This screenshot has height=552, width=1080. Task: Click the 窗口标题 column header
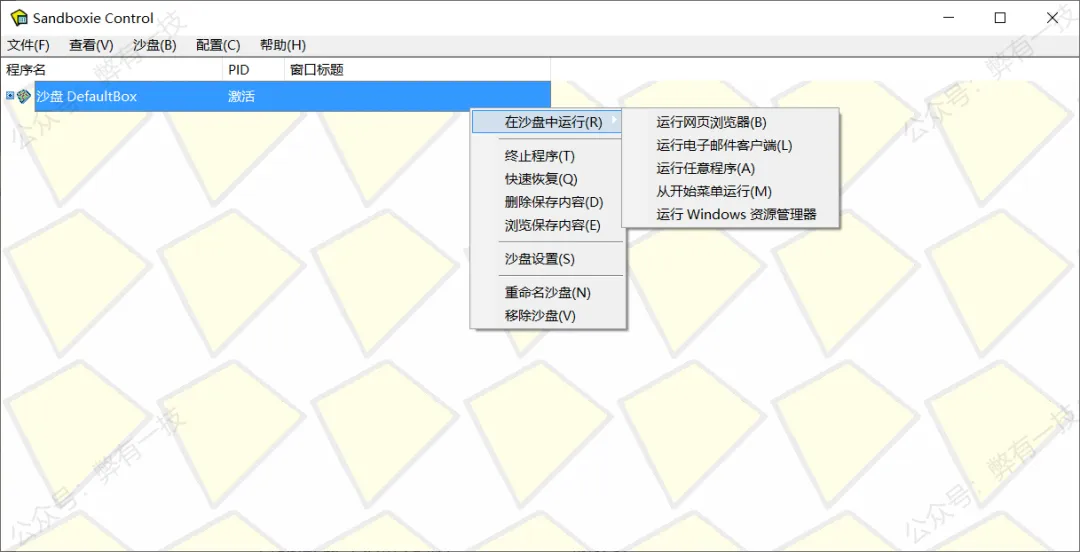417,70
